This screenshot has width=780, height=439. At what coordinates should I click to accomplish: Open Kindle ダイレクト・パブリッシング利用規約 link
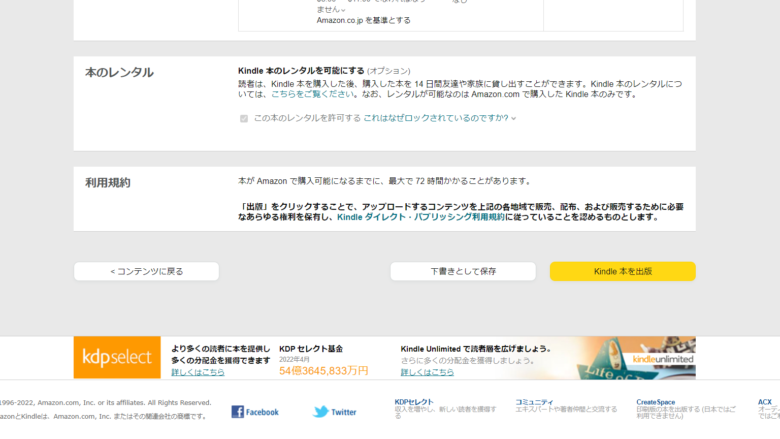[421, 217]
